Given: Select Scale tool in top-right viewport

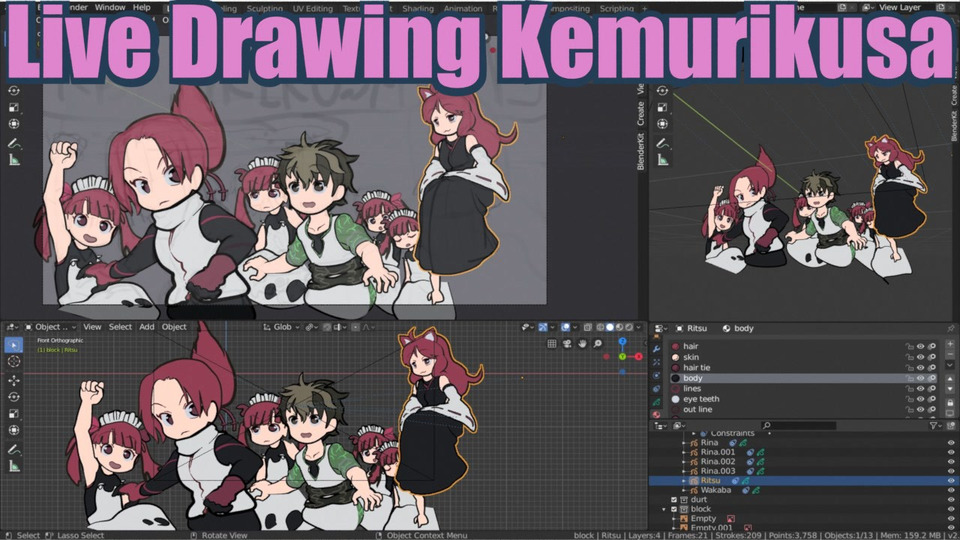Looking at the screenshot, I should point(662,107).
